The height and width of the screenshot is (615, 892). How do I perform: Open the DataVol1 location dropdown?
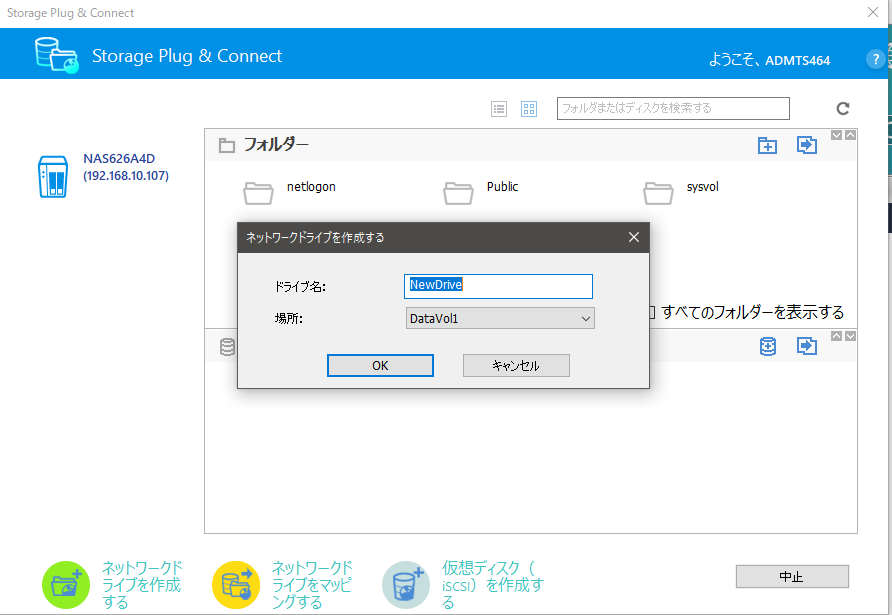500,319
